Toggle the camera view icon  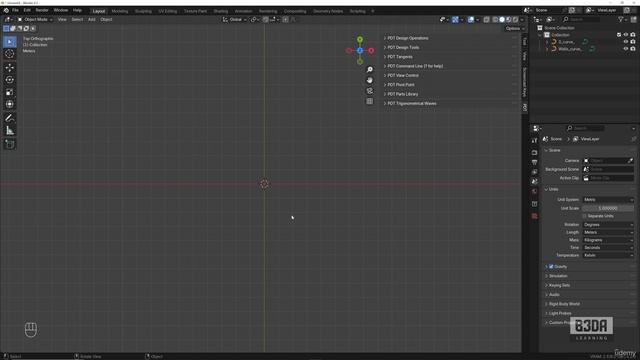pos(369,91)
